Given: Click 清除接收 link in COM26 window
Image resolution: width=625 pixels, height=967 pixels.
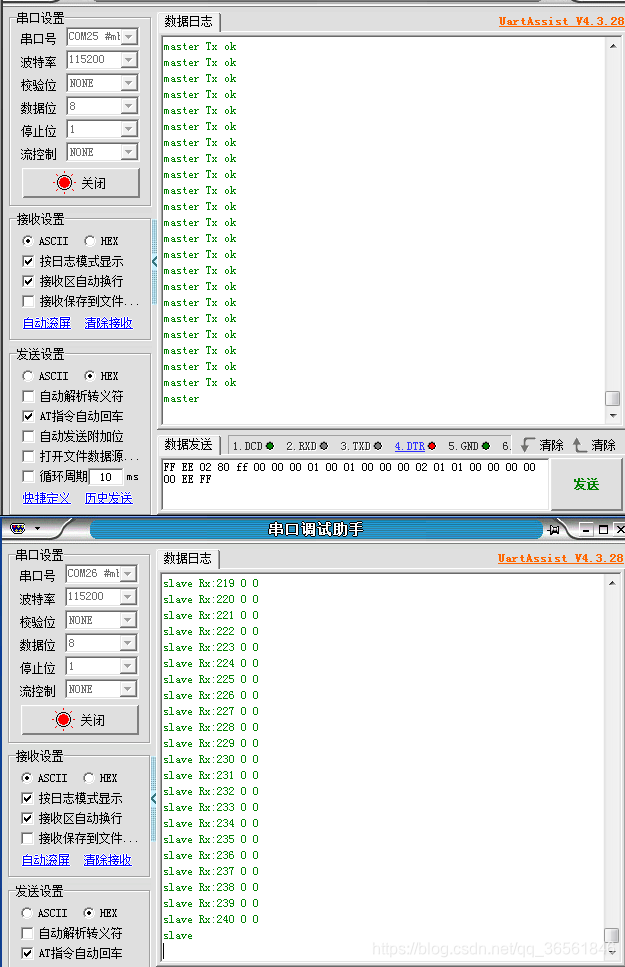Looking at the screenshot, I should pos(107,860).
